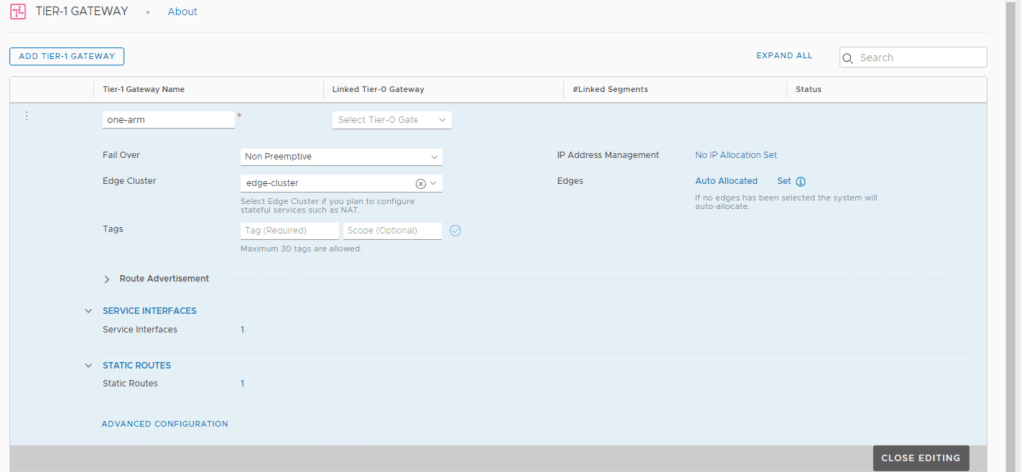Open the No IP Allocation Set link

click(735, 156)
